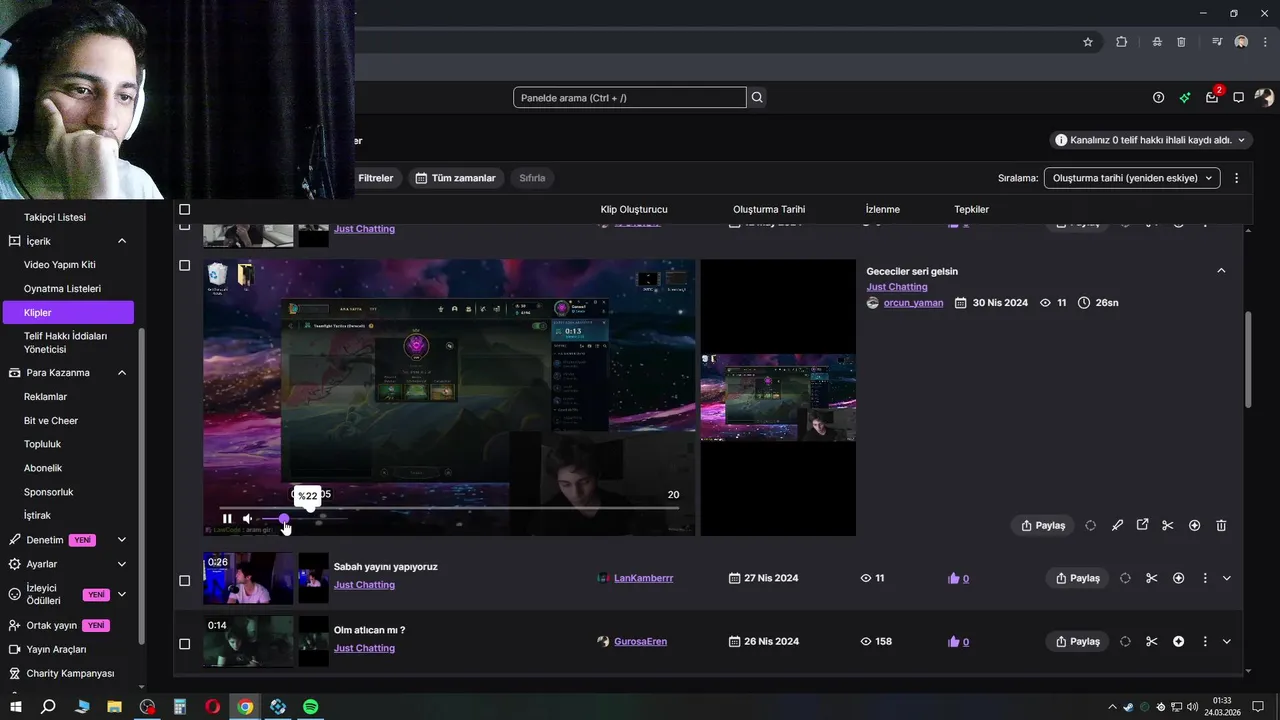The height and width of the screenshot is (720, 1280).
Task: Click the featured star icon in expanded clip
Action: coord(1194,525)
